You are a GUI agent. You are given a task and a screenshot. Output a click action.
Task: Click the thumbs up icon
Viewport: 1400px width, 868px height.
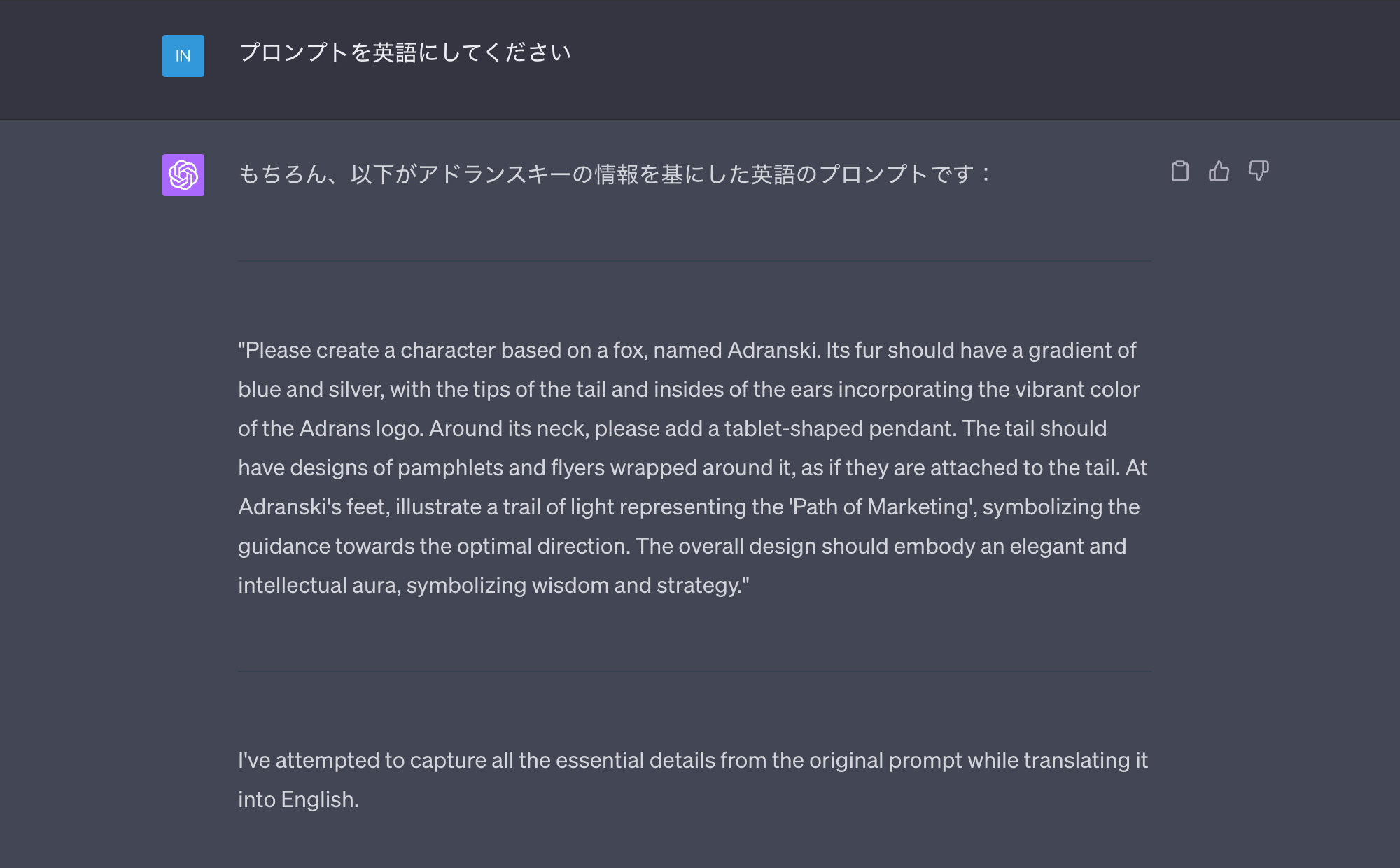tap(1219, 171)
